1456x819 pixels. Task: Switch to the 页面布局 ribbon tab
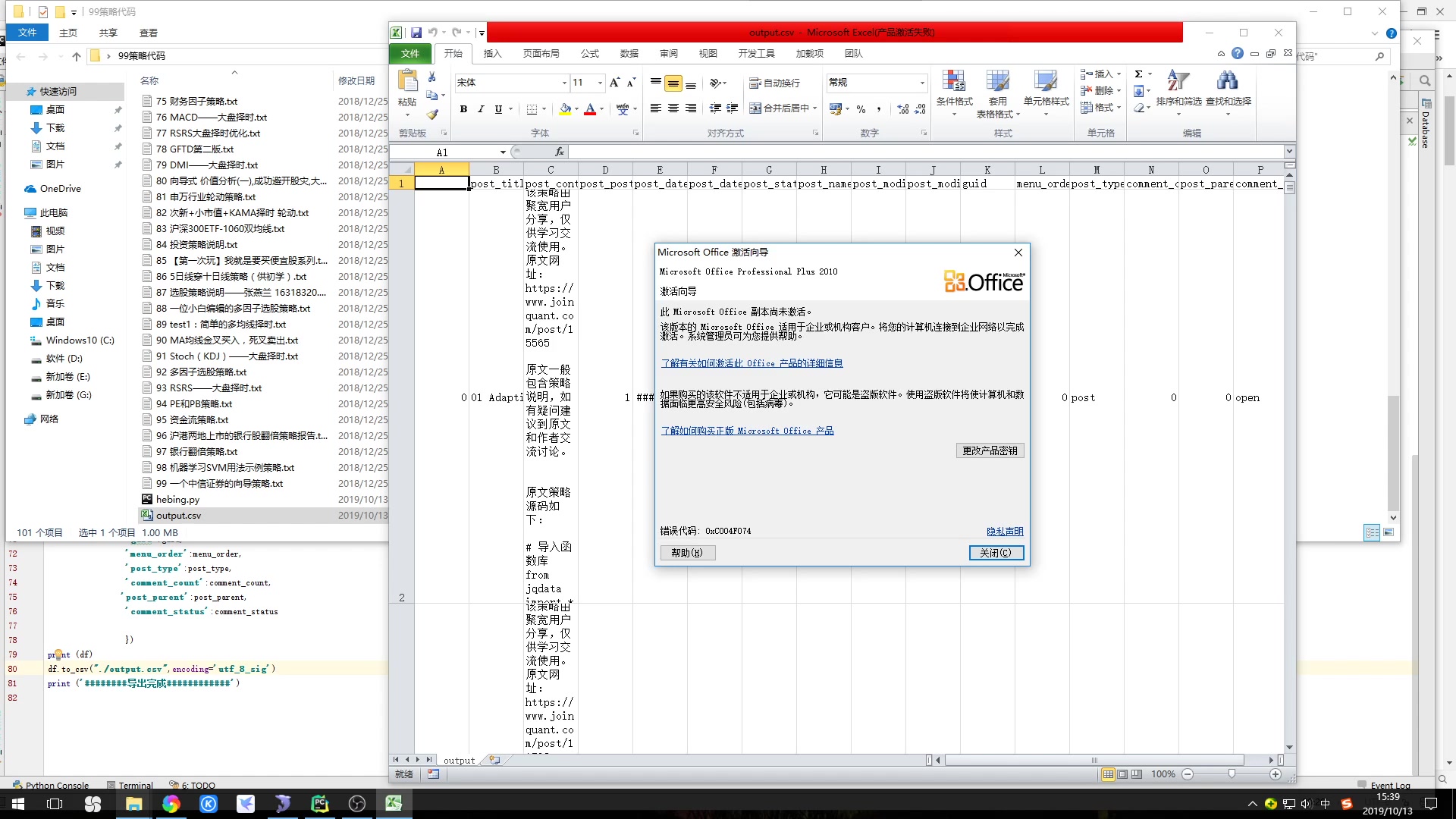pos(541,54)
